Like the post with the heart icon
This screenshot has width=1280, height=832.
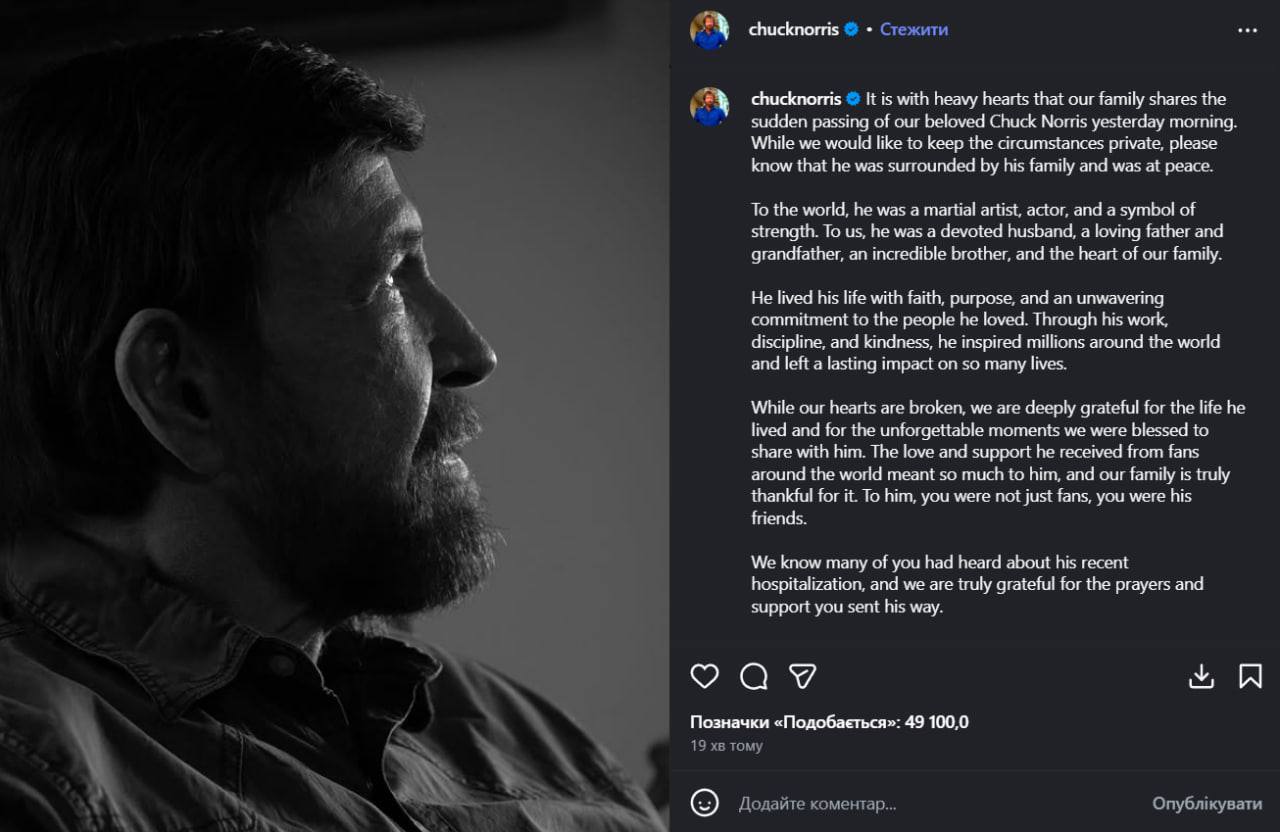[x=705, y=676]
